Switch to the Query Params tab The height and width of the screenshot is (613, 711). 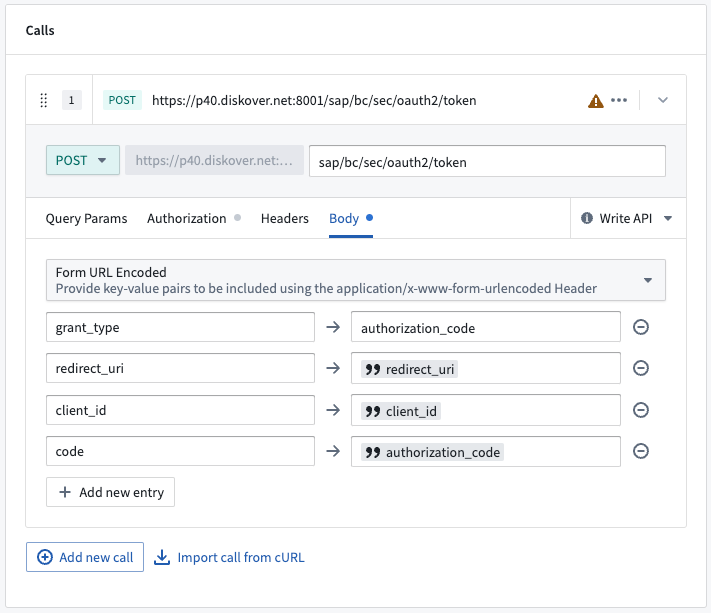tap(86, 219)
